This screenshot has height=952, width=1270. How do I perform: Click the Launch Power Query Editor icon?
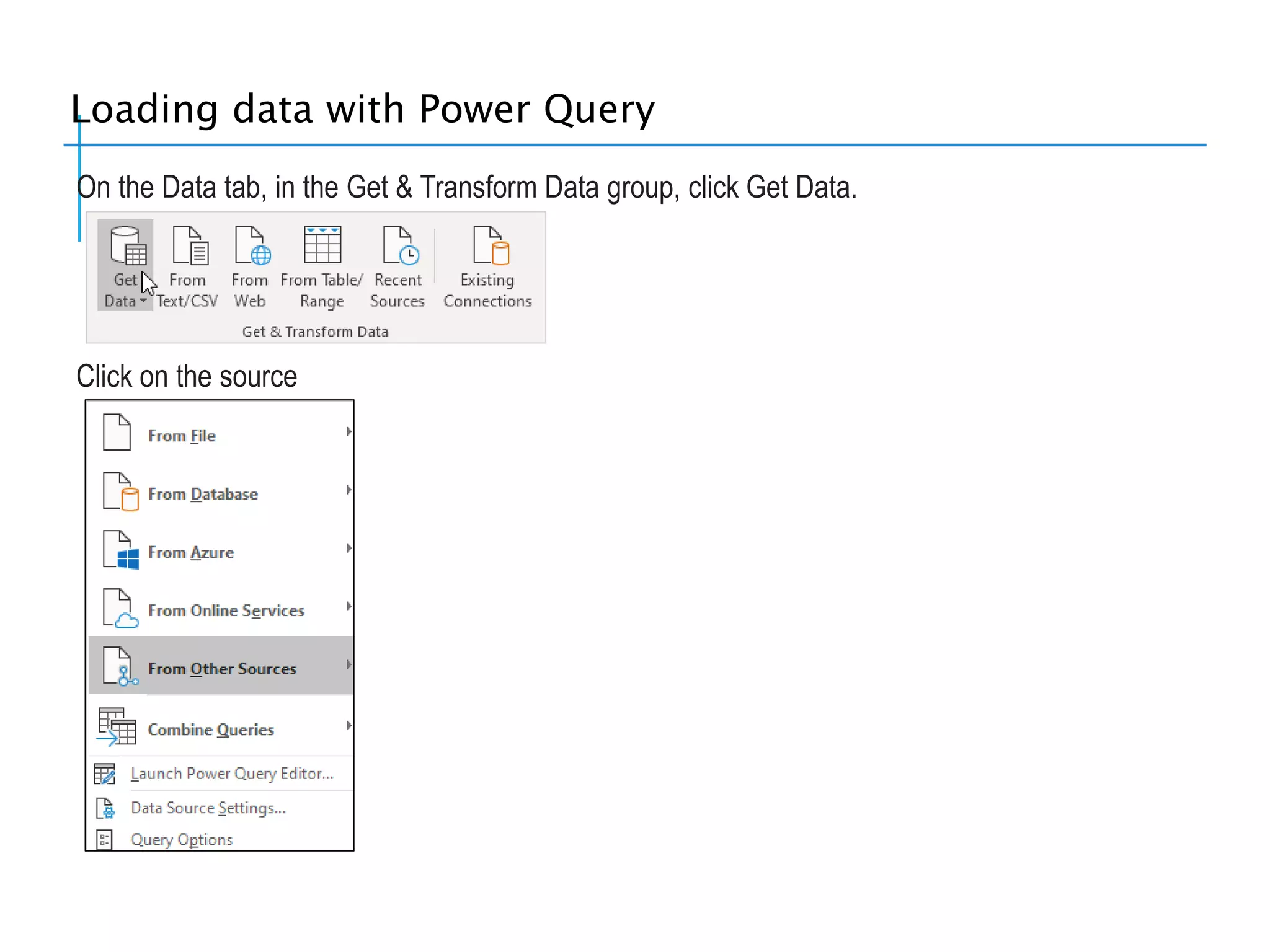[104, 773]
